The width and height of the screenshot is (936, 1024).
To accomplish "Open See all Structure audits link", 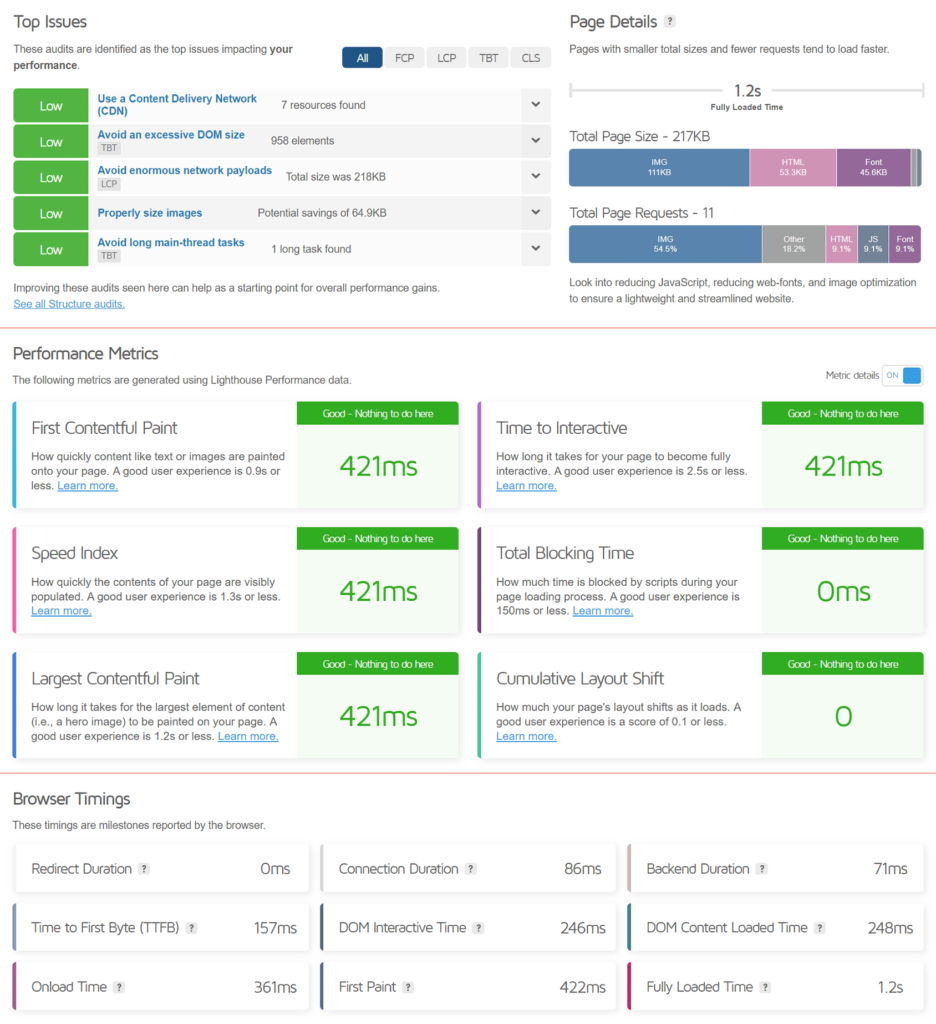I will [x=68, y=303].
